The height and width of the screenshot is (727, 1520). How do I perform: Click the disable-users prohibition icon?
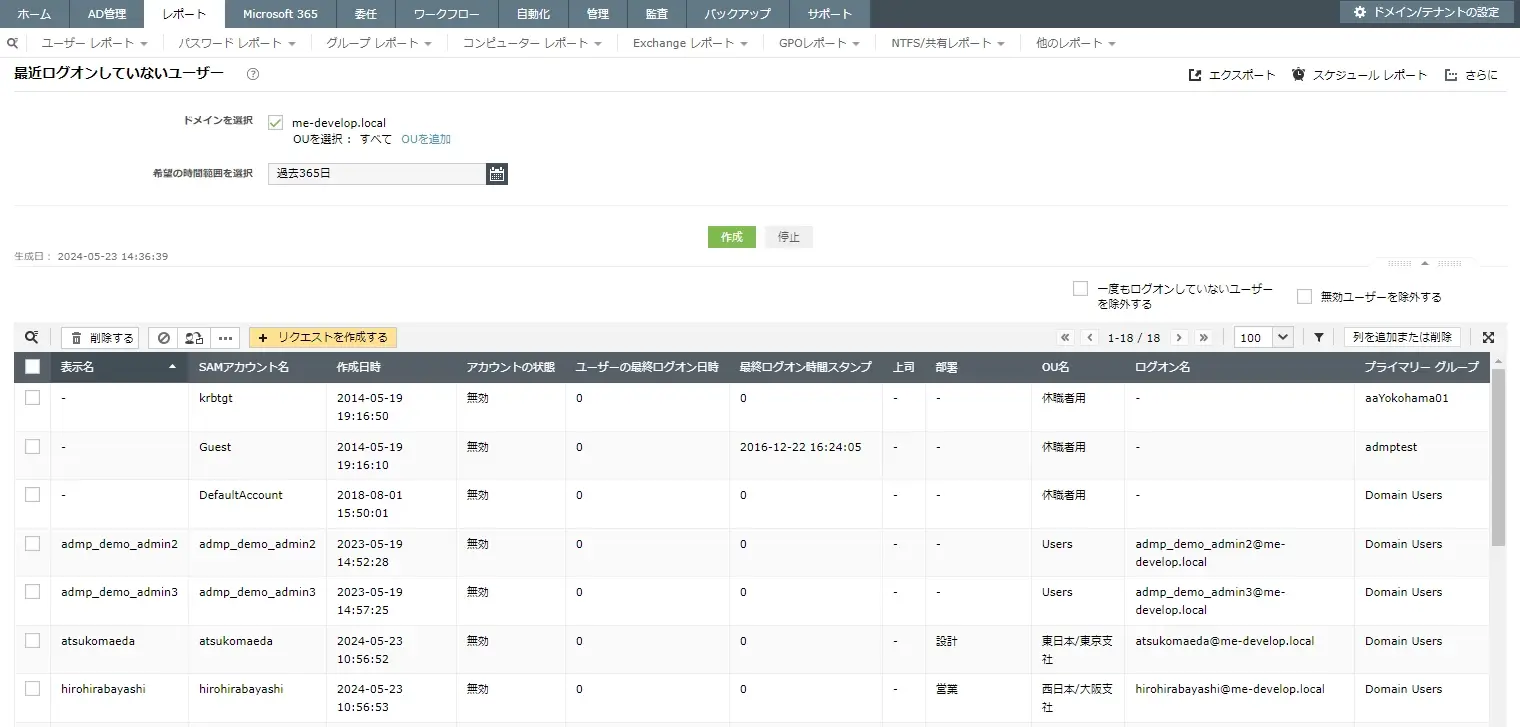point(163,338)
